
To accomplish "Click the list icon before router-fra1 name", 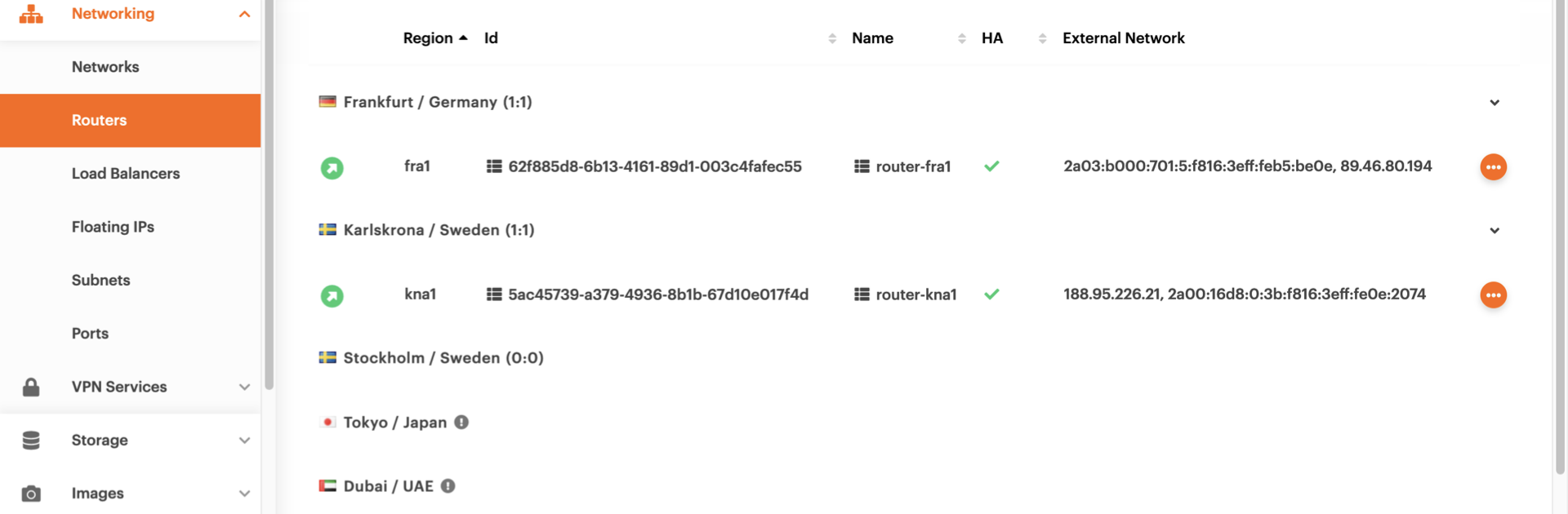I will click(862, 166).
